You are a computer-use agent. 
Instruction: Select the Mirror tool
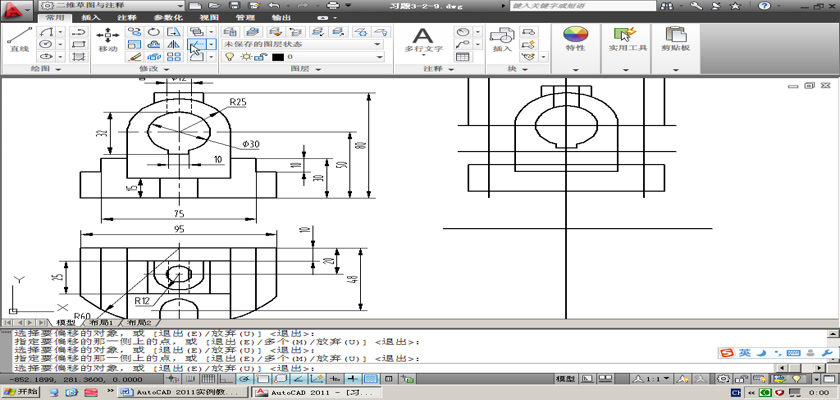click(x=175, y=44)
